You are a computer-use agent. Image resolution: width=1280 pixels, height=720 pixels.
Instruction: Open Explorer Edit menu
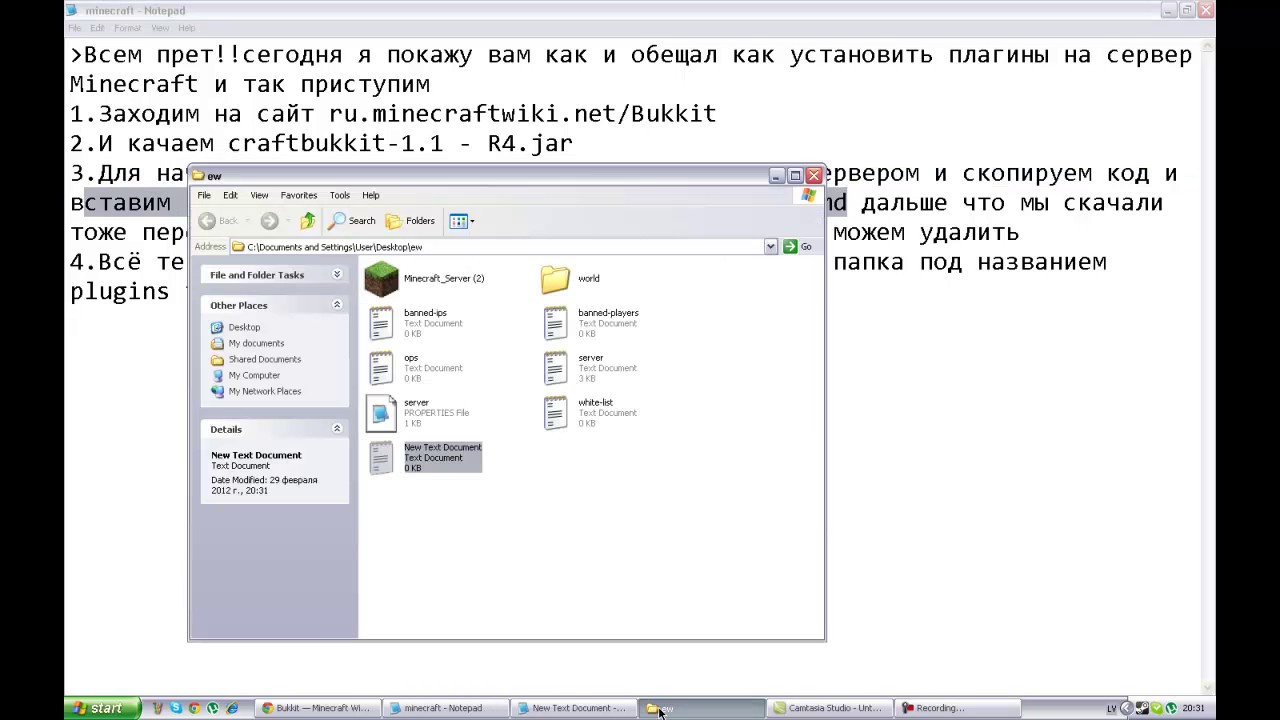tap(230, 195)
